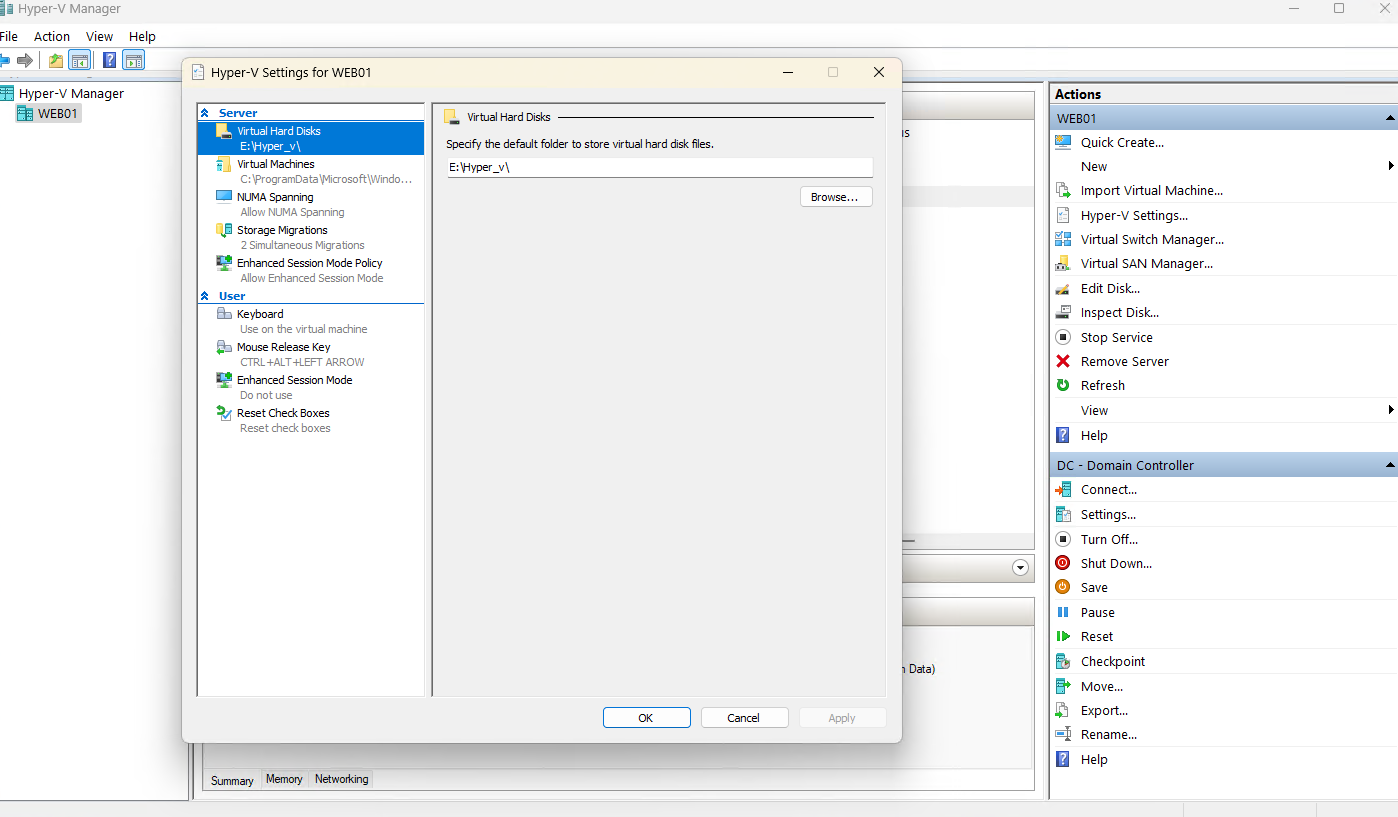The height and width of the screenshot is (817, 1398).
Task: Collapse the WEB01 actions group
Action: tap(1390, 119)
